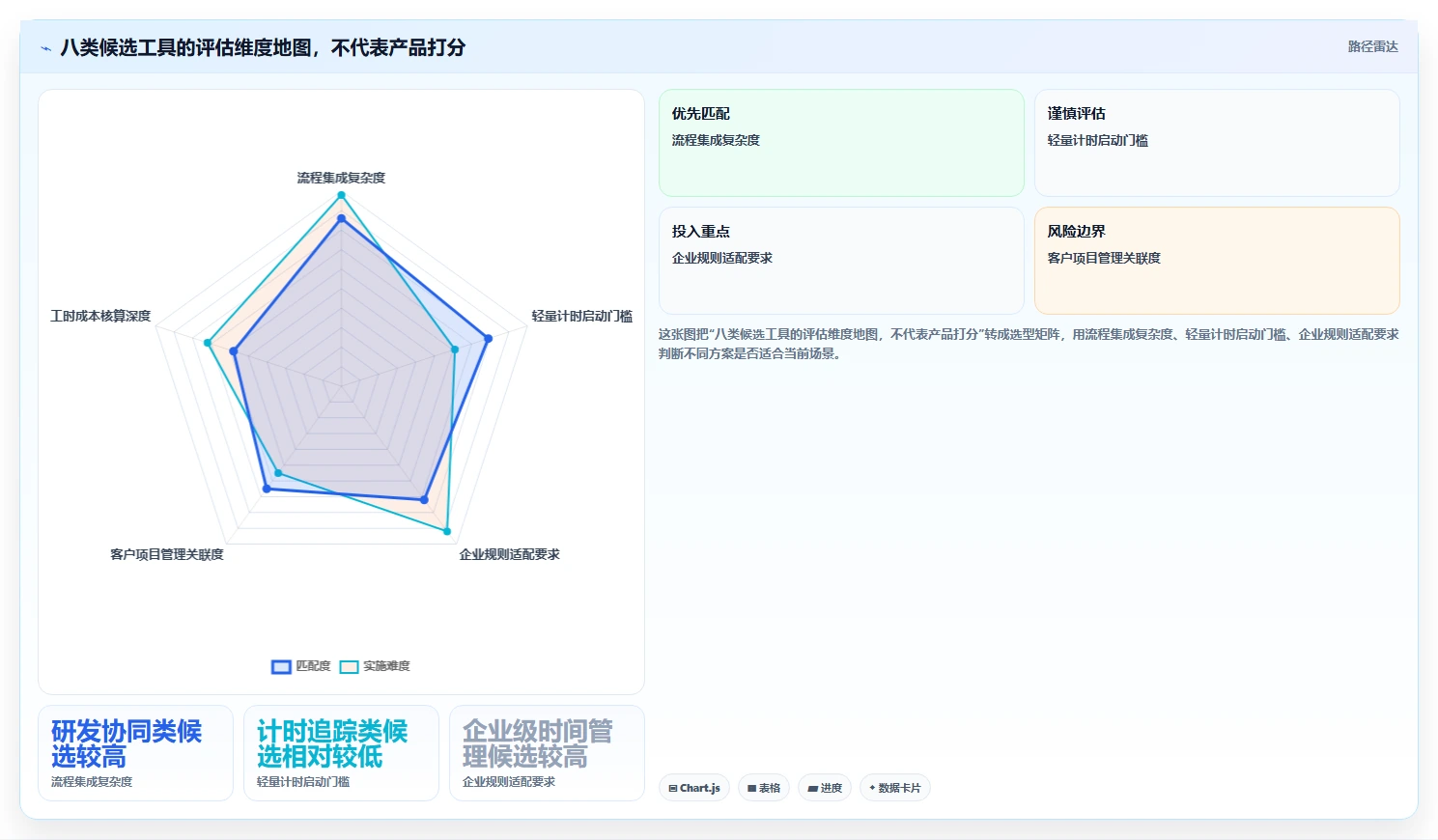
Task: Open the 优先匹配 card
Action: click(x=841, y=143)
